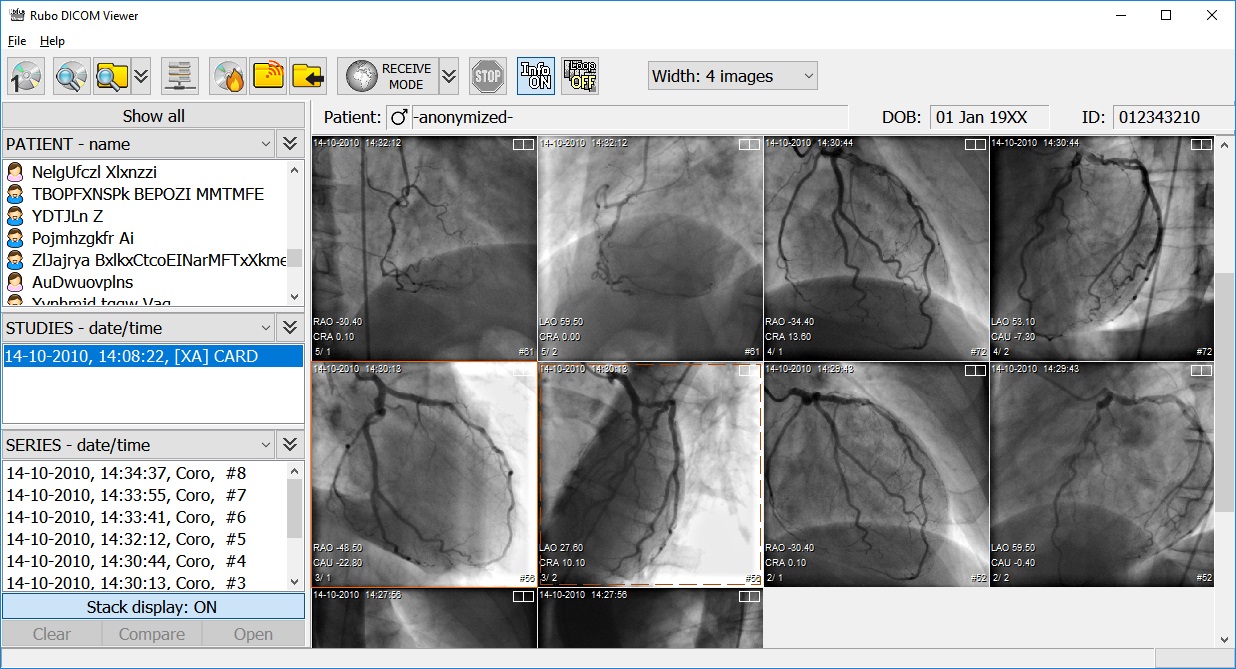Open the File menu
This screenshot has height=669, width=1236.
[17, 41]
